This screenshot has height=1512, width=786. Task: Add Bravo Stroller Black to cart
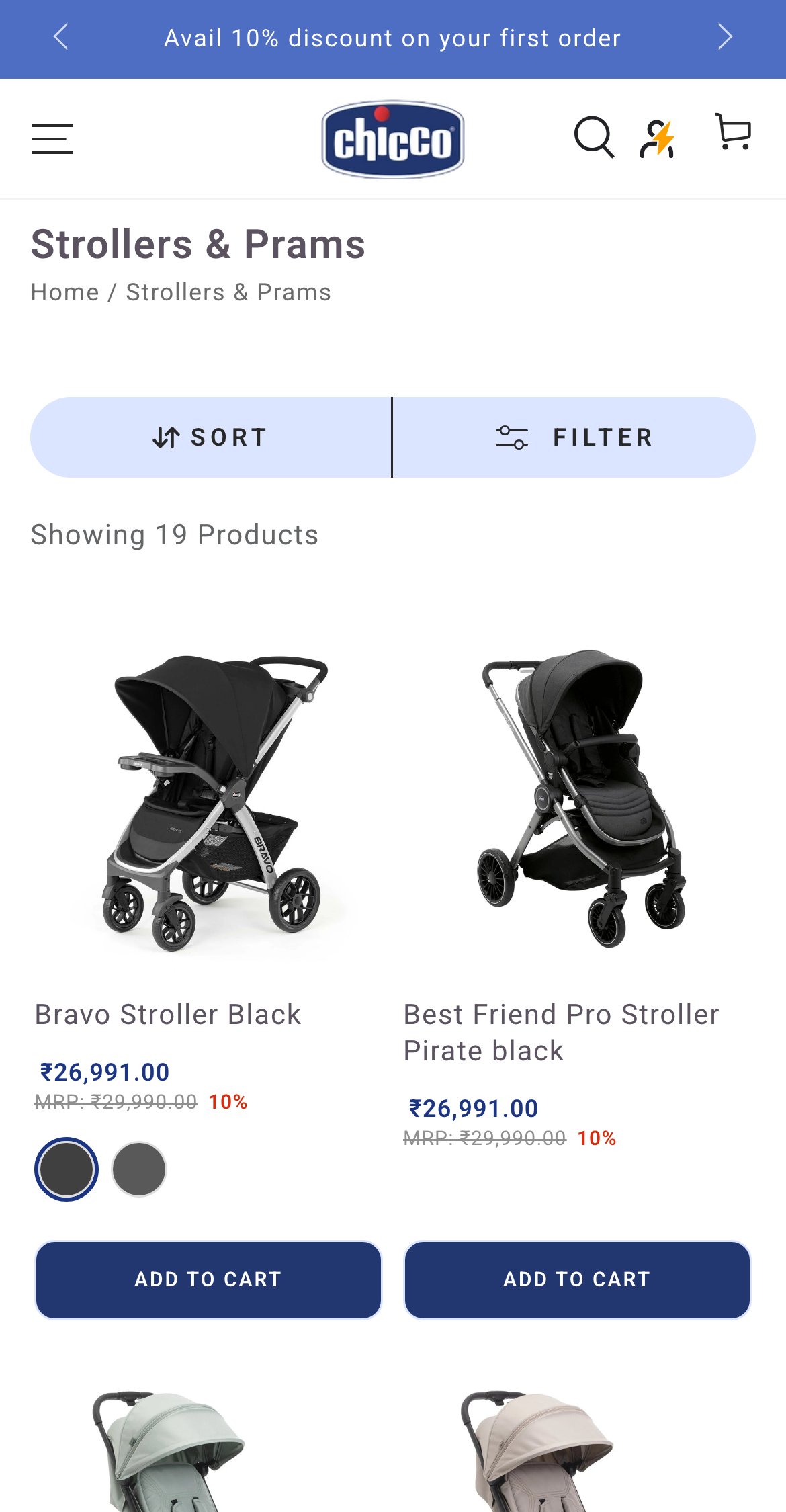coord(209,1279)
